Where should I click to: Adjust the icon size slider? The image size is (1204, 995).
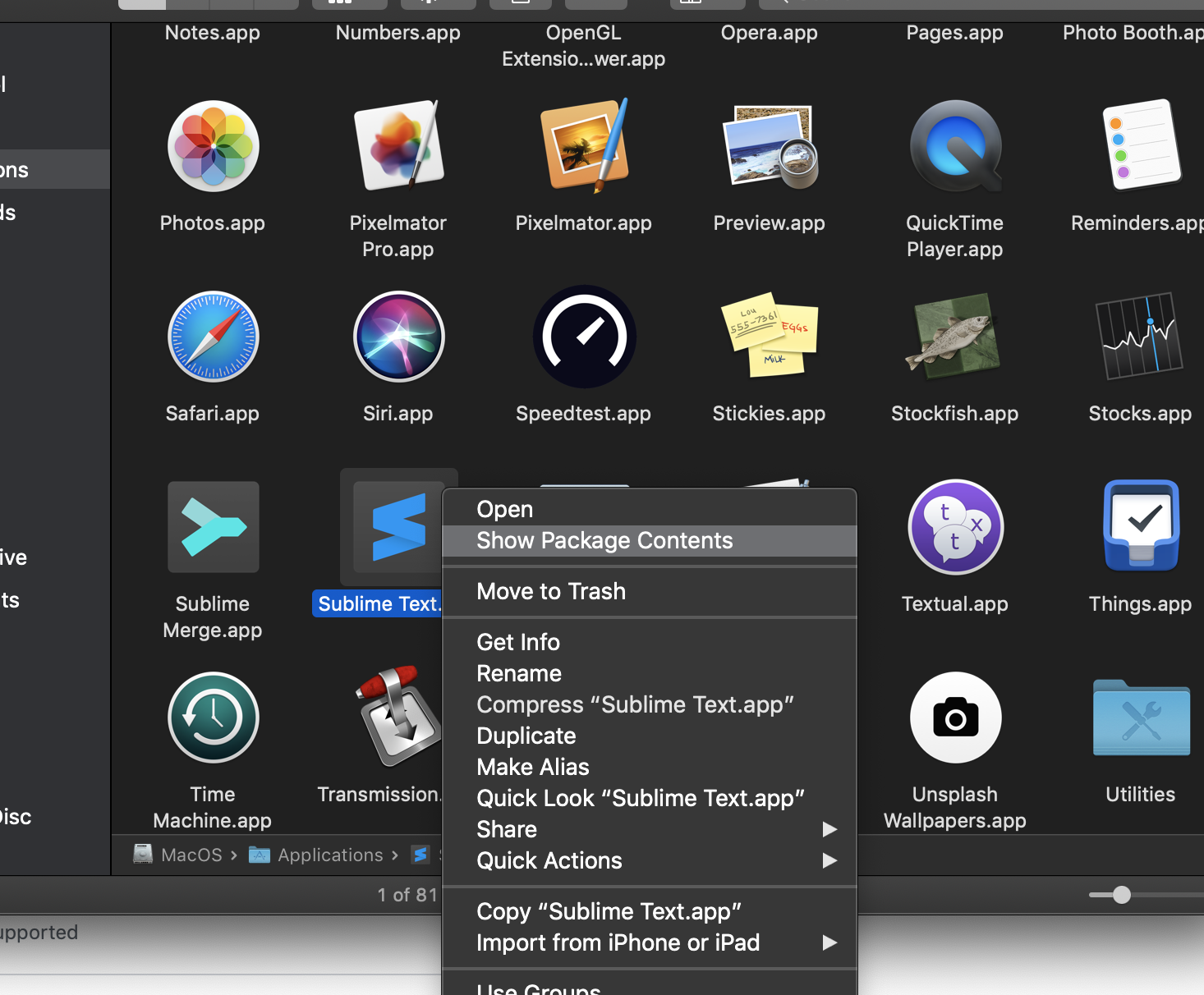[1122, 895]
